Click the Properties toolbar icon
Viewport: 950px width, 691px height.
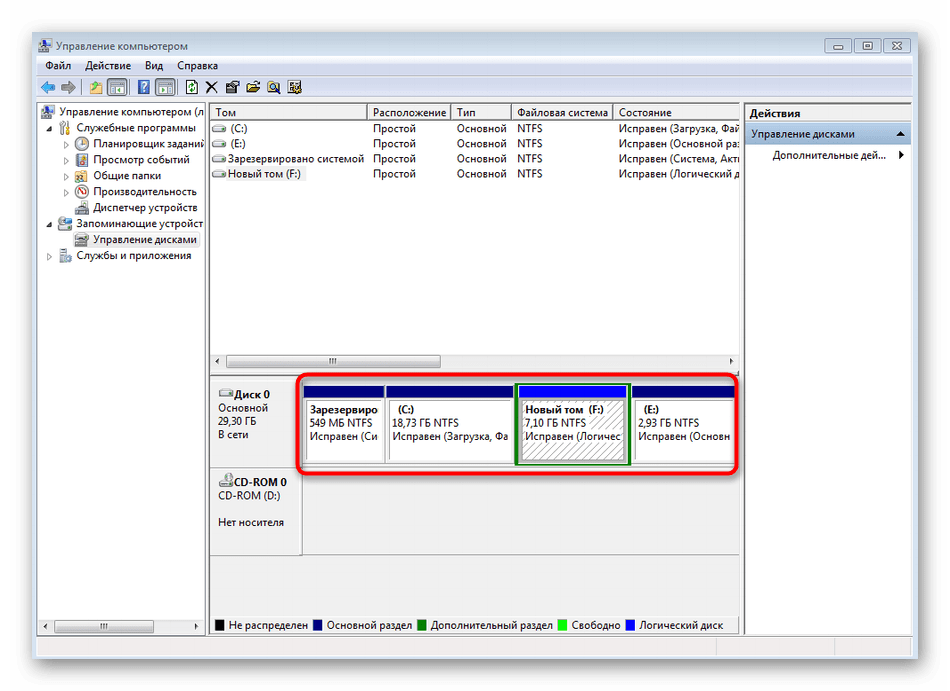pos(233,87)
